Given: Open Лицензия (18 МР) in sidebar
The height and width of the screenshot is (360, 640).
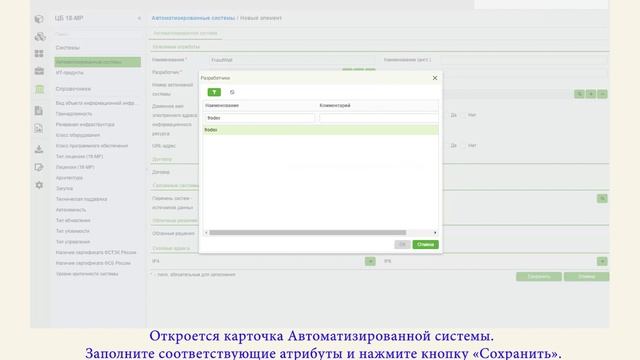Looking at the screenshot, I should click(75, 167).
